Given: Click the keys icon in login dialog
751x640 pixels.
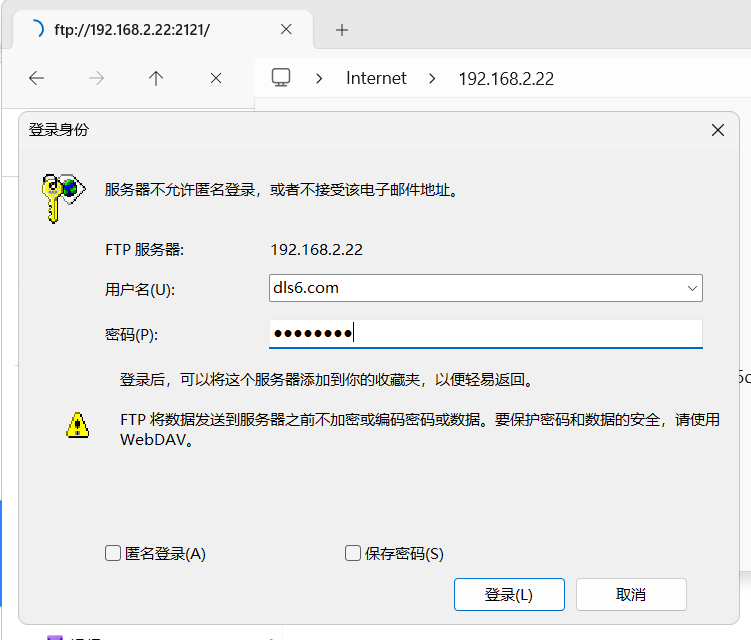Looking at the screenshot, I should pos(60,194).
